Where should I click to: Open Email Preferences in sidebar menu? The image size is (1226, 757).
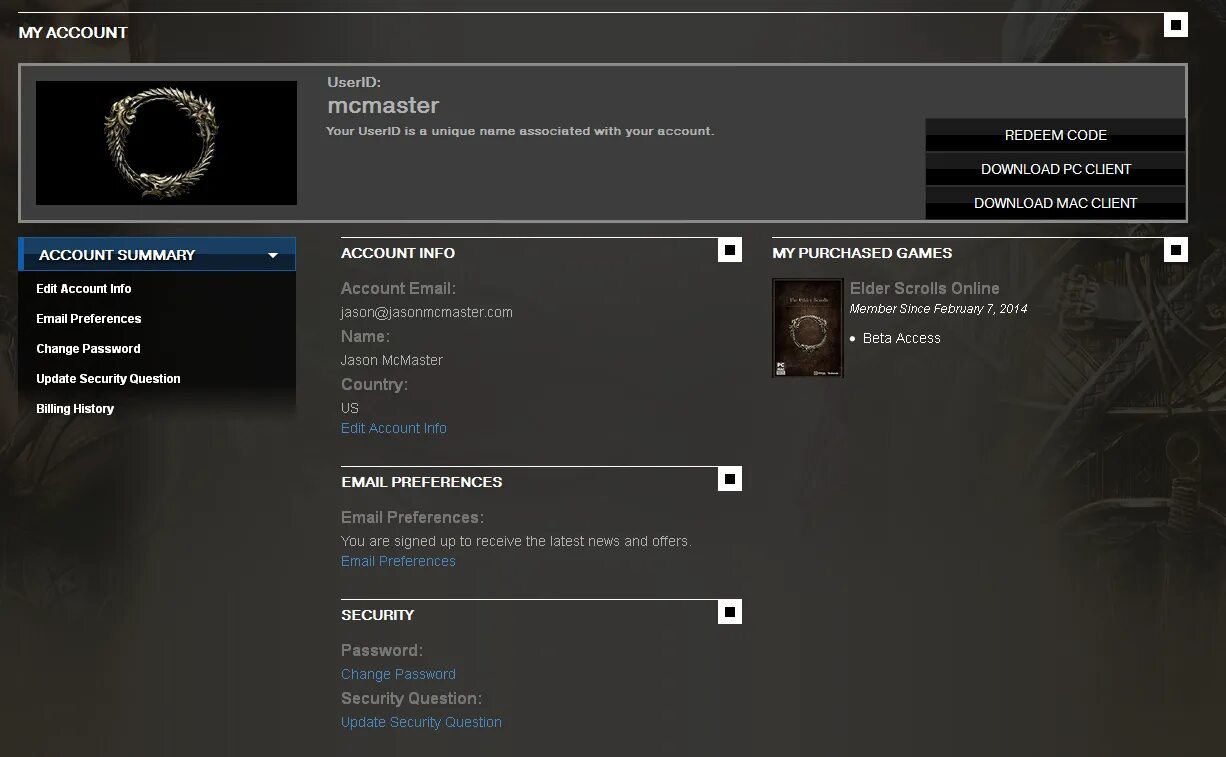coord(89,319)
